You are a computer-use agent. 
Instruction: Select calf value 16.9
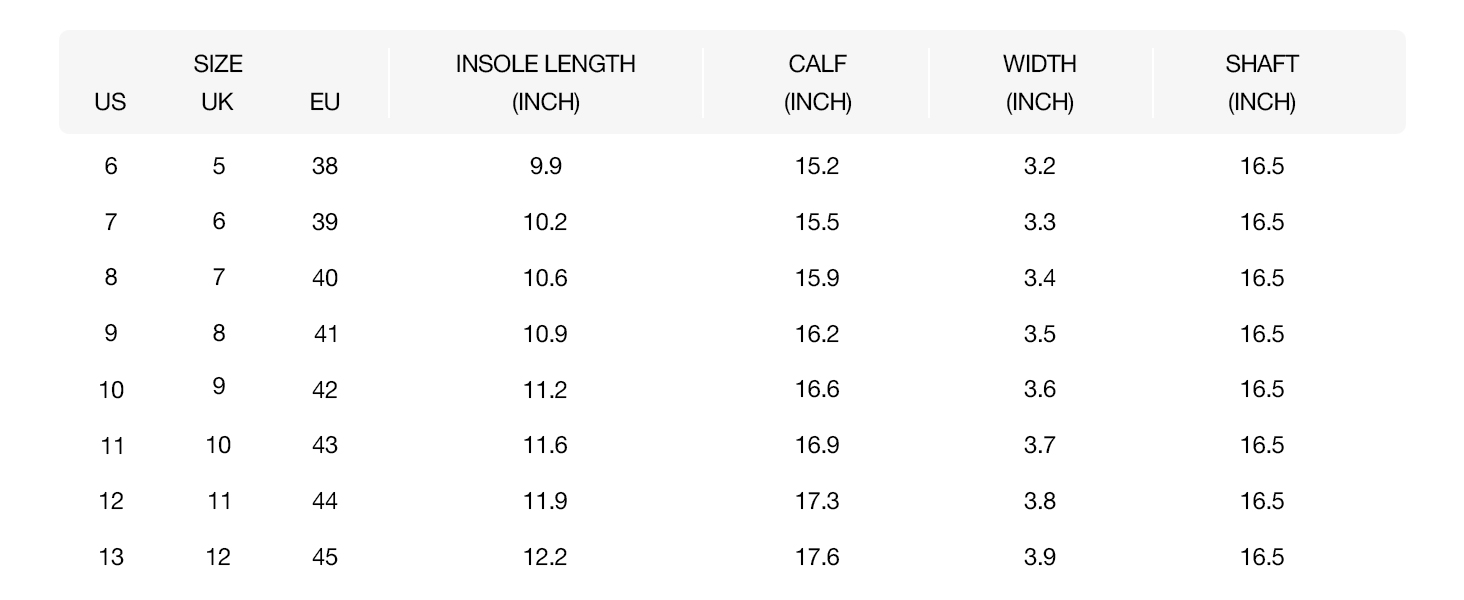(817, 445)
